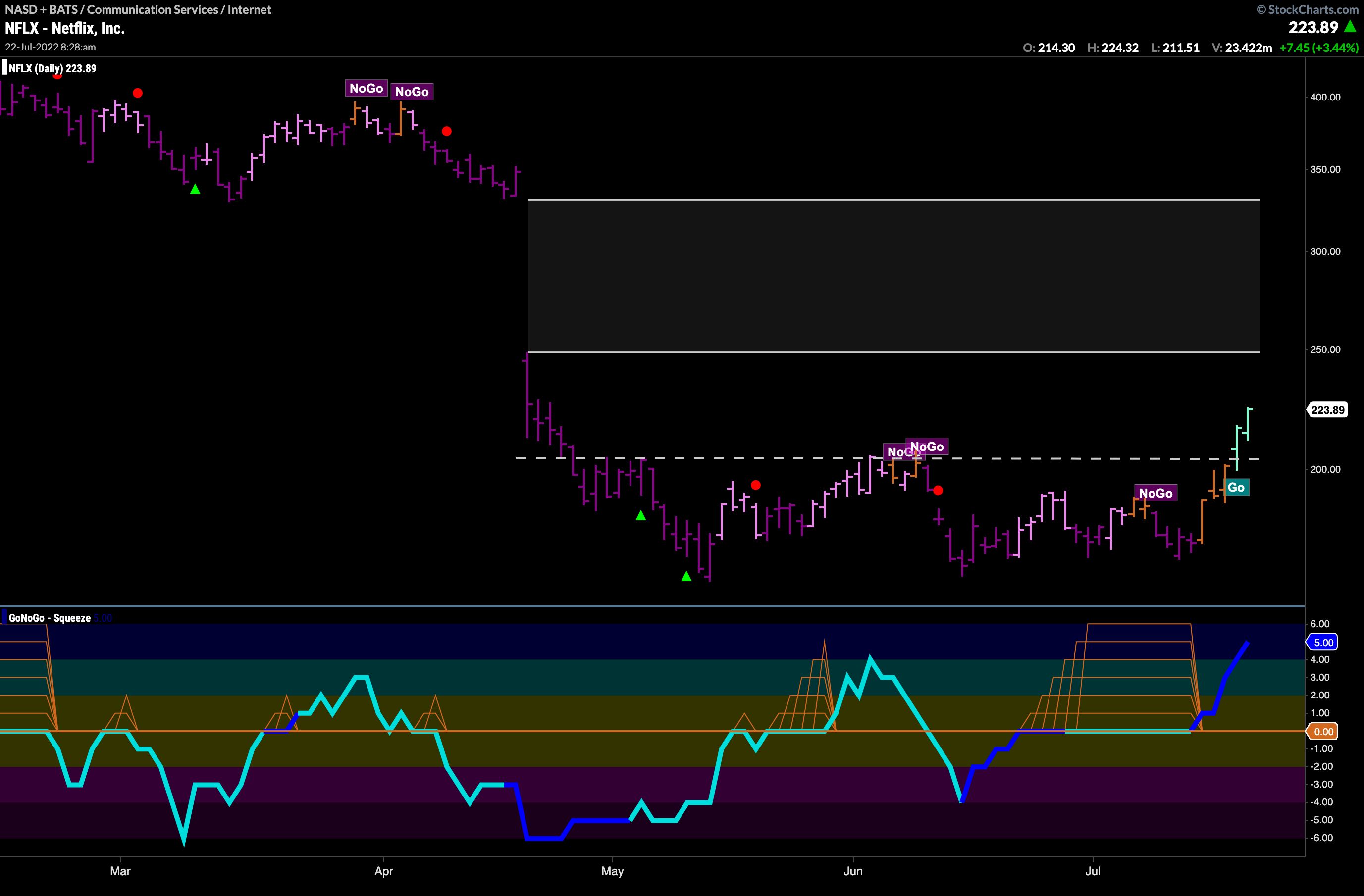
Task: Click the 200.00 price axis label
Action: pos(1325,469)
